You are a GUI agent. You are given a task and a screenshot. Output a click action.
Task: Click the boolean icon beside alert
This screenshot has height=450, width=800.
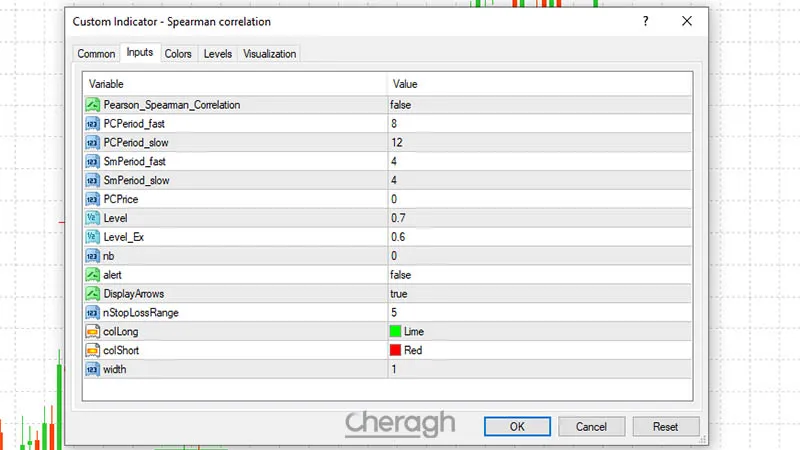coord(92,275)
